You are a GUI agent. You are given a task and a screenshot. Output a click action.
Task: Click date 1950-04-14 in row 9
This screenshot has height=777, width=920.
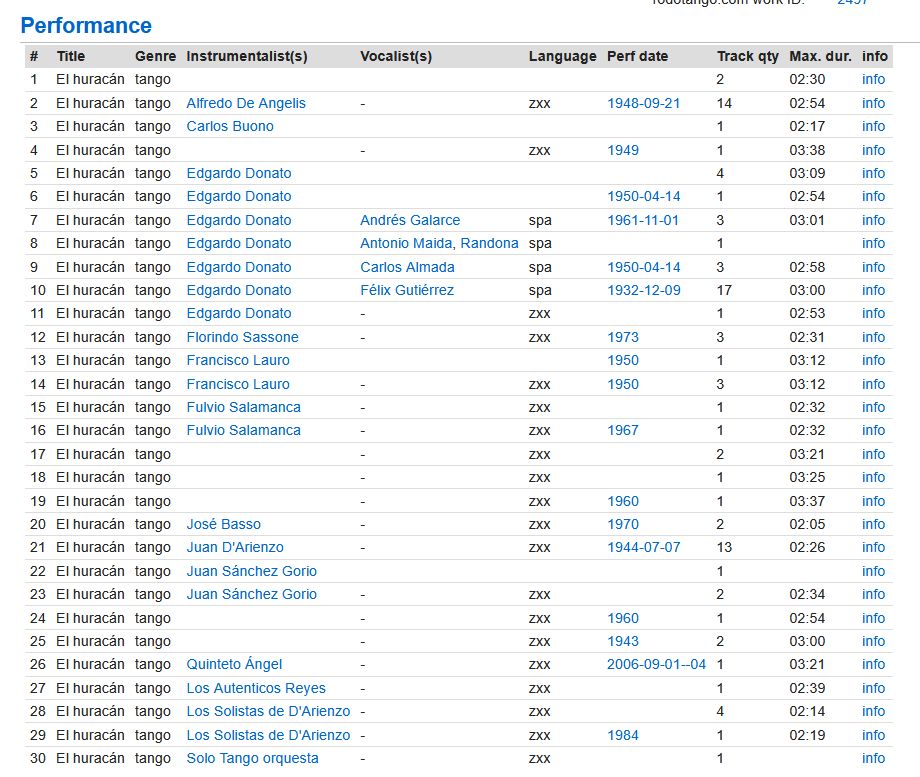pyautogui.click(x=644, y=267)
